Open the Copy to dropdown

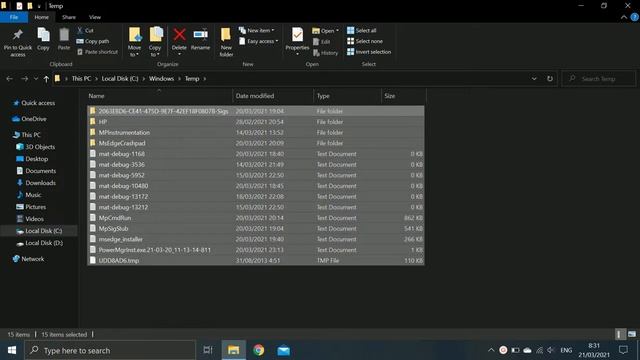155,42
